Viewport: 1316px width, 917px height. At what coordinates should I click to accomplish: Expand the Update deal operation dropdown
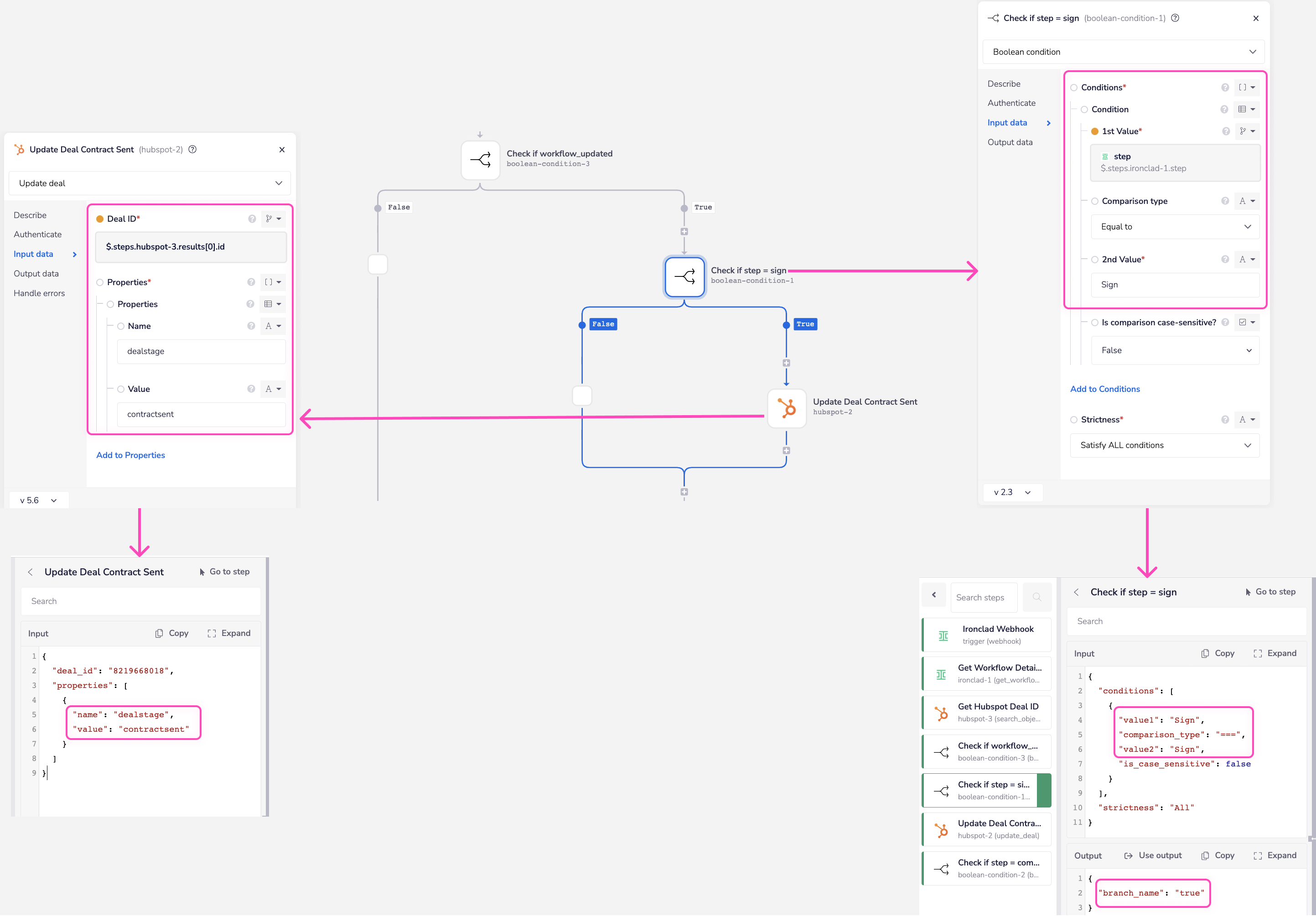150,183
